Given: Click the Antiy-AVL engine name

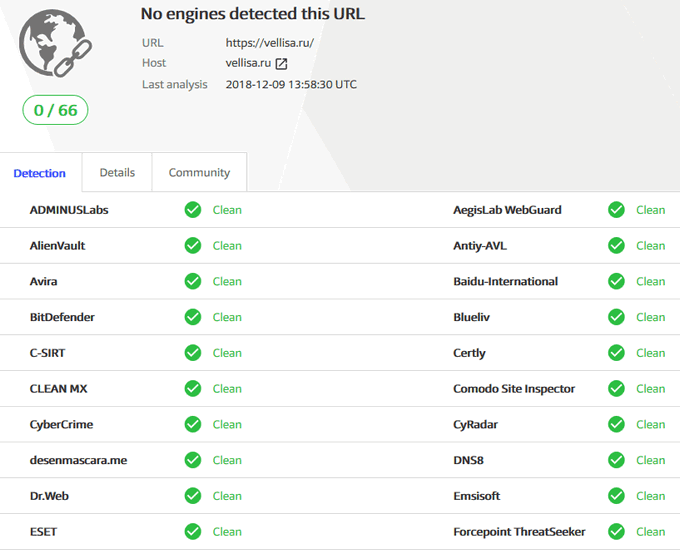Looking at the screenshot, I should (x=480, y=246).
